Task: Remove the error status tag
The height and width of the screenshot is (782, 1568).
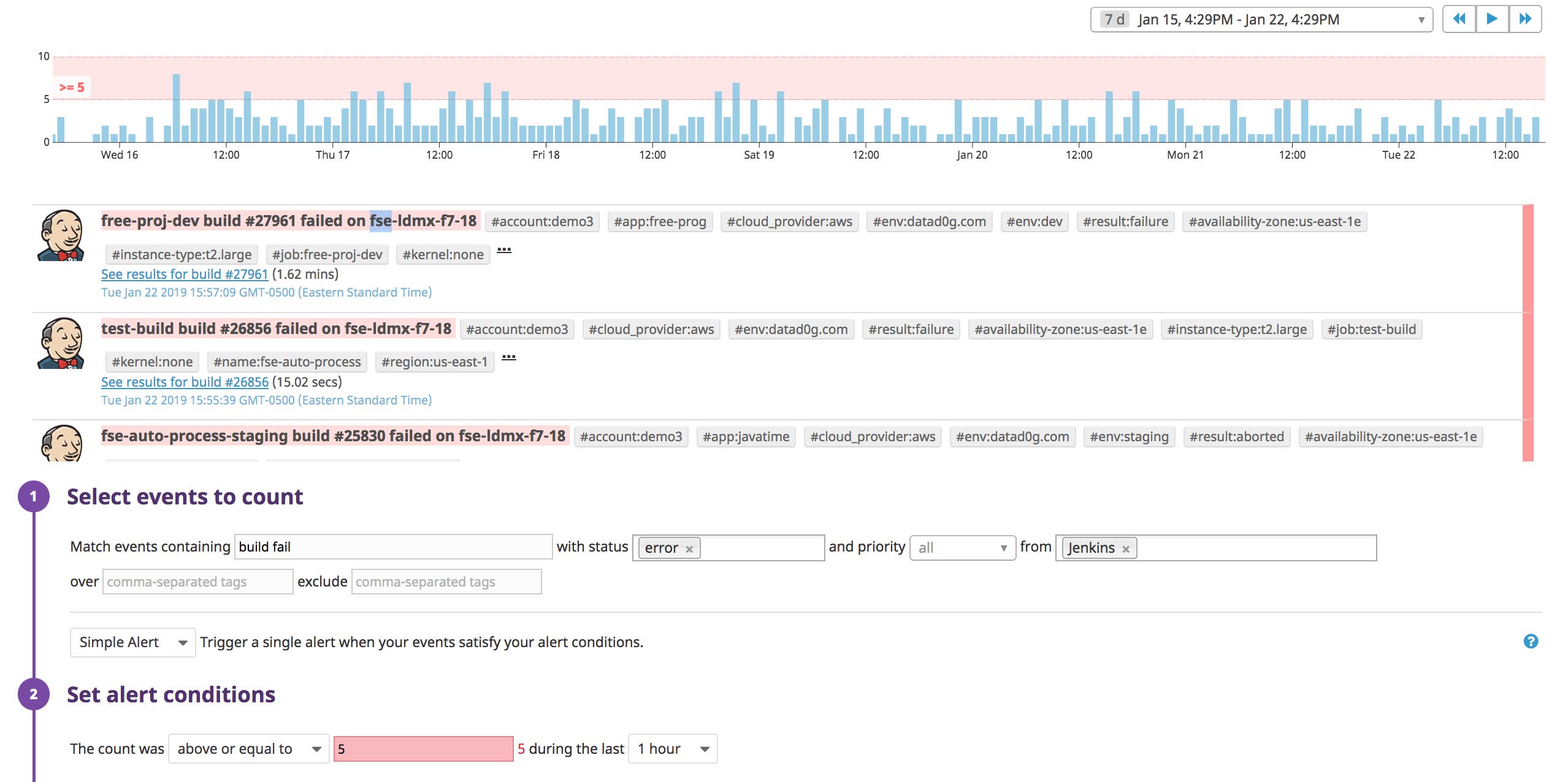Action: 689,549
